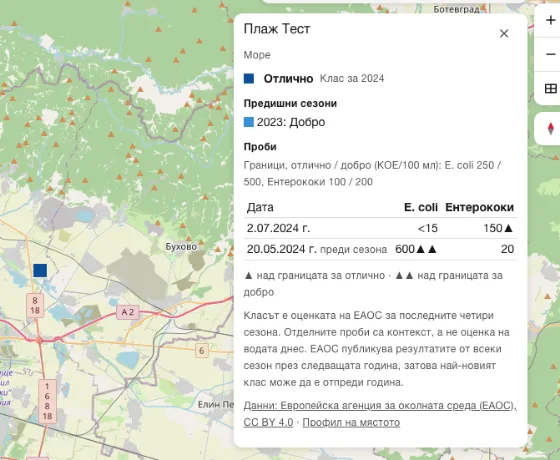Zoom in the map with plus button
Image resolution: width=560 pixels, height=460 pixels.
point(550,20)
